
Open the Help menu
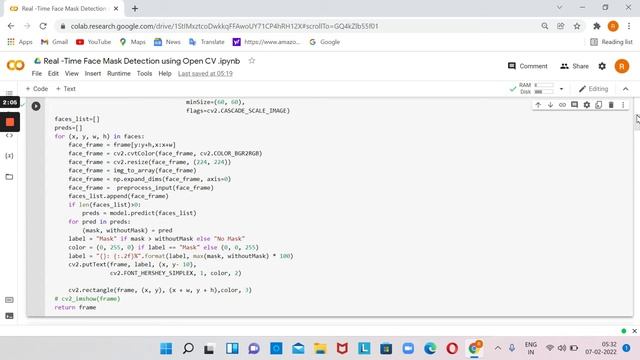point(165,73)
